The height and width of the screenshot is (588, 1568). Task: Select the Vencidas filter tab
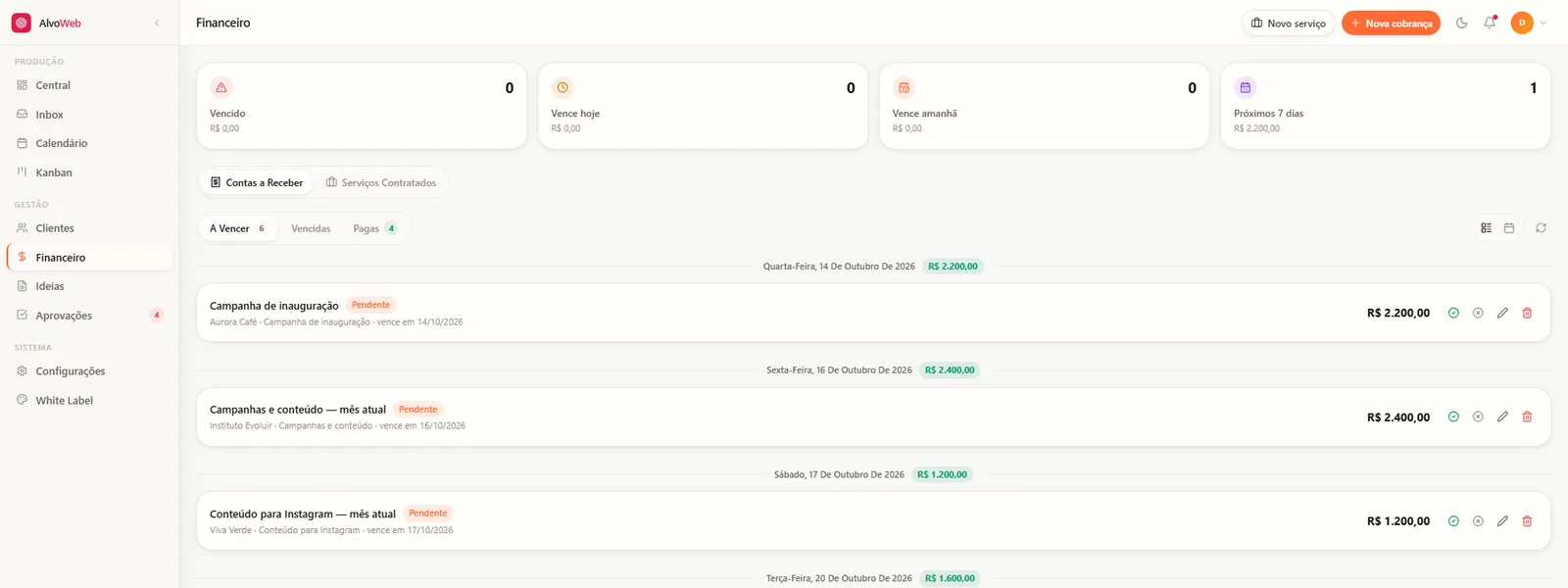pyautogui.click(x=311, y=228)
